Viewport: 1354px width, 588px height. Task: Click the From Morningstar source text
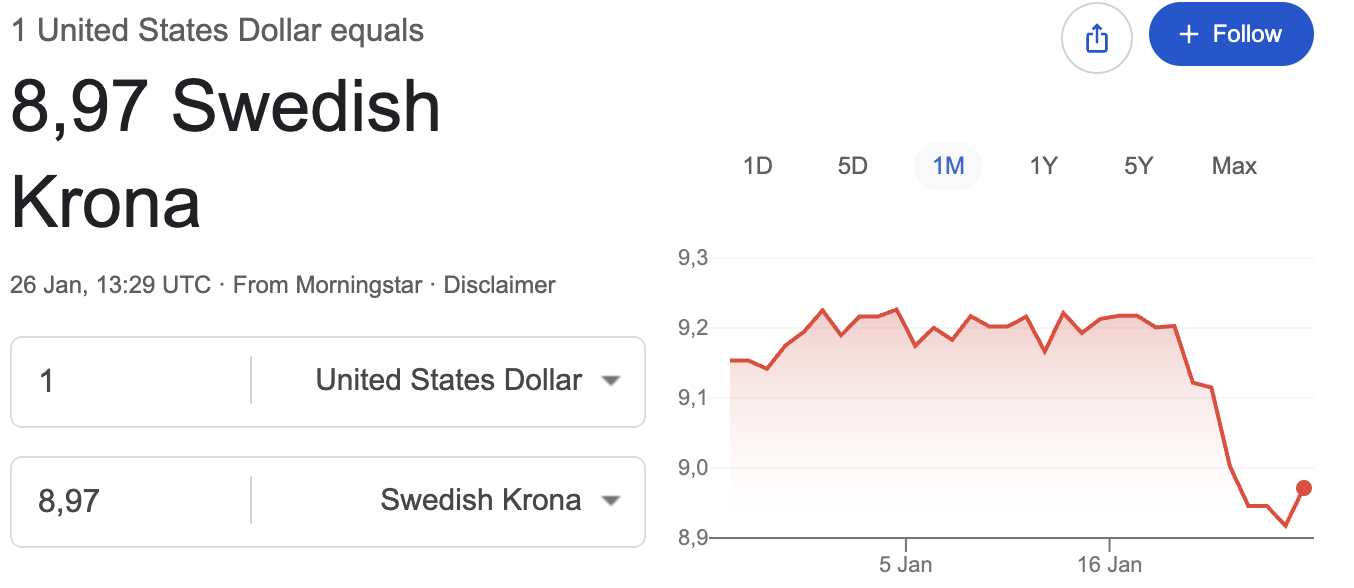[x=327, y=285]
